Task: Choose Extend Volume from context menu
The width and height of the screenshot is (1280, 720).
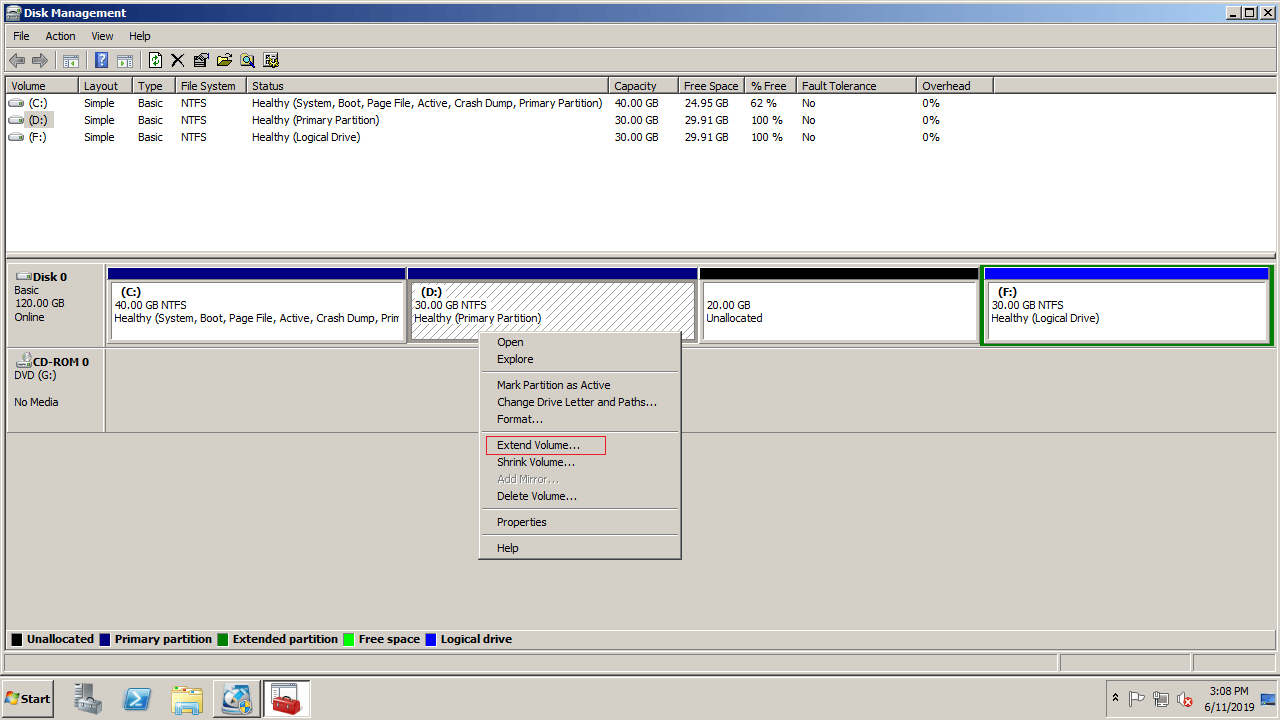Action: pyautogui.click(x=538, y=445)
